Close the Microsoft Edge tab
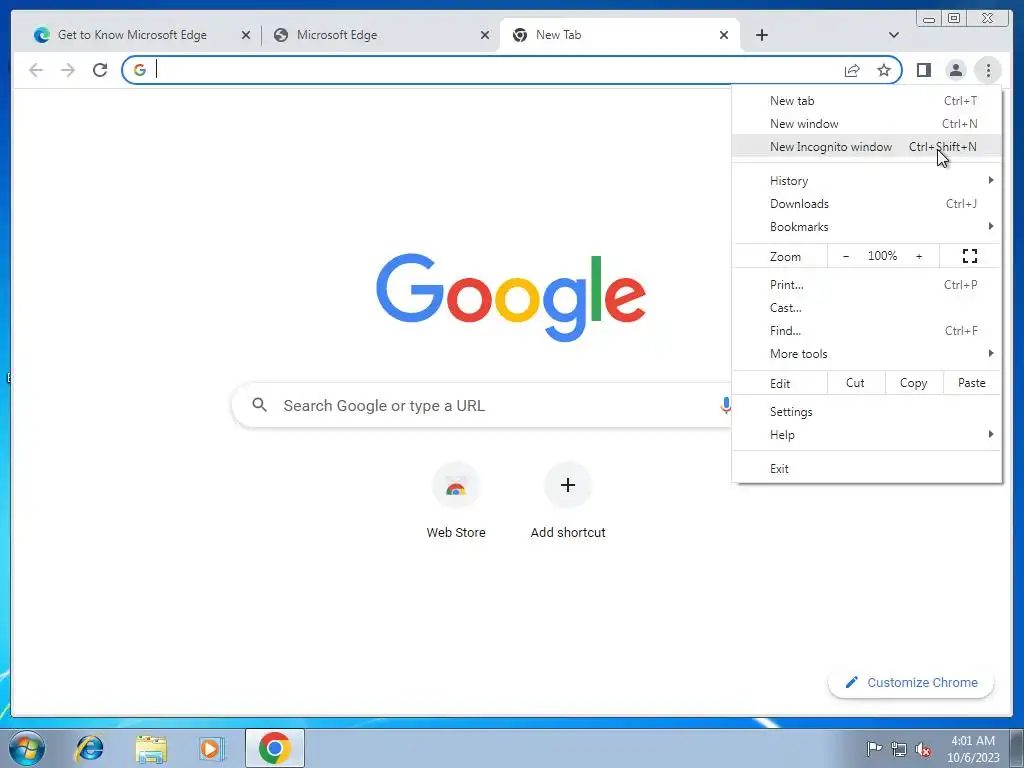This screenshot has height=768, width=1024. point(485,35)
